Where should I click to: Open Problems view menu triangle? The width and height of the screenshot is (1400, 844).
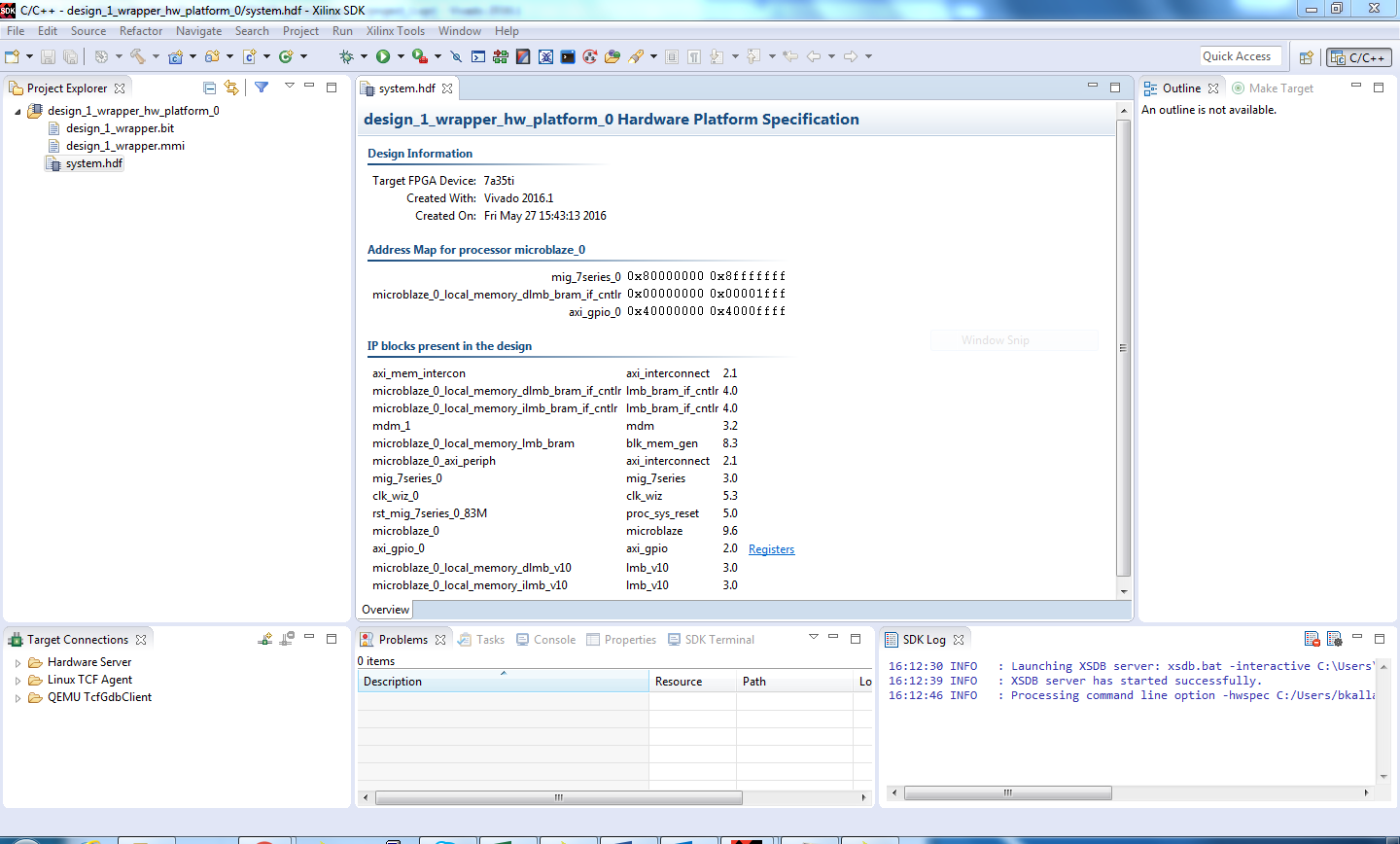813,638
